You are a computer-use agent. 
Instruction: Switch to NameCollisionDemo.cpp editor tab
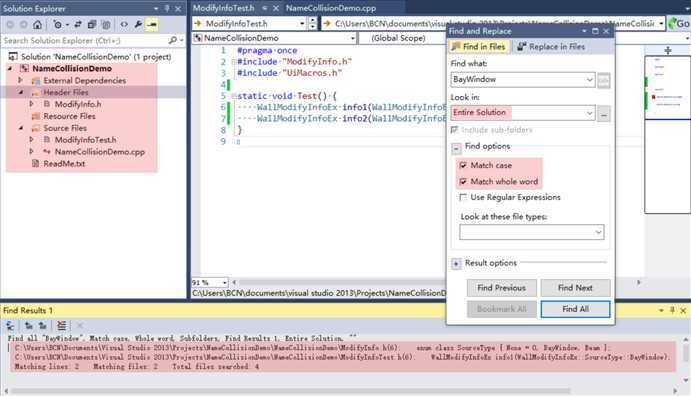(x=331, y=8)
